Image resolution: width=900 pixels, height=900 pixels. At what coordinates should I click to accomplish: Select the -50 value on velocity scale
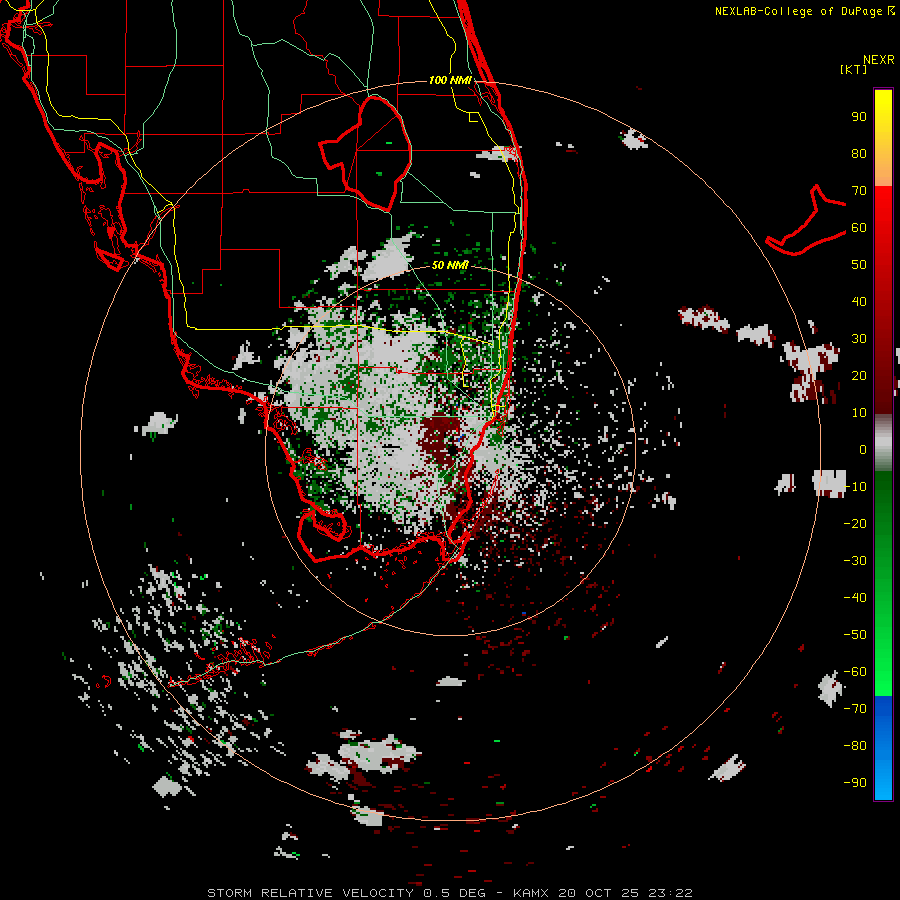point(855,635)
